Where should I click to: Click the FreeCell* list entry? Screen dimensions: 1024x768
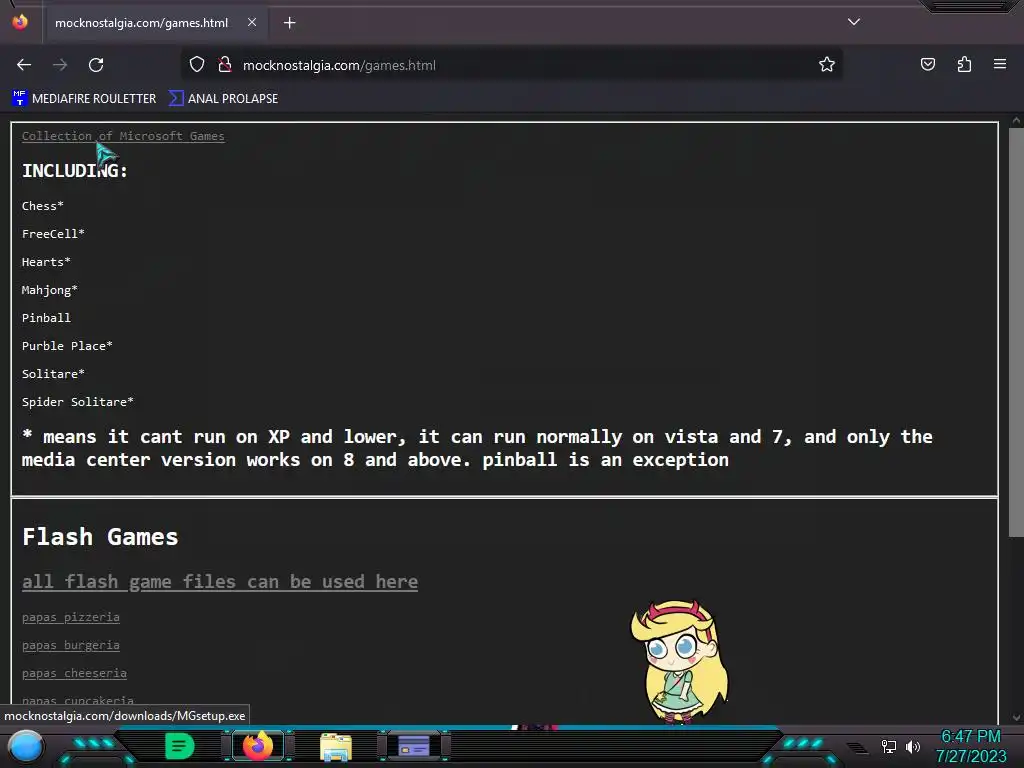coord(53,234)
